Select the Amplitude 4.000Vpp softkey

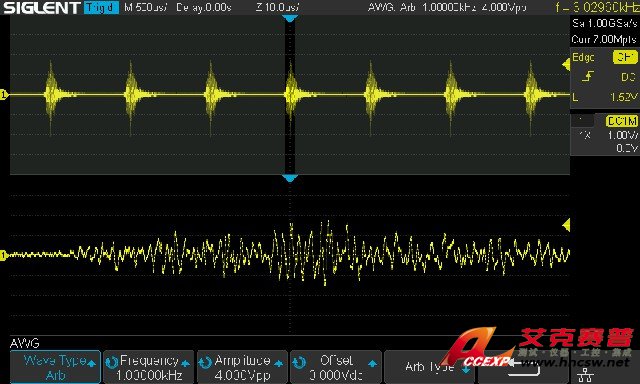tap(242, 367)
